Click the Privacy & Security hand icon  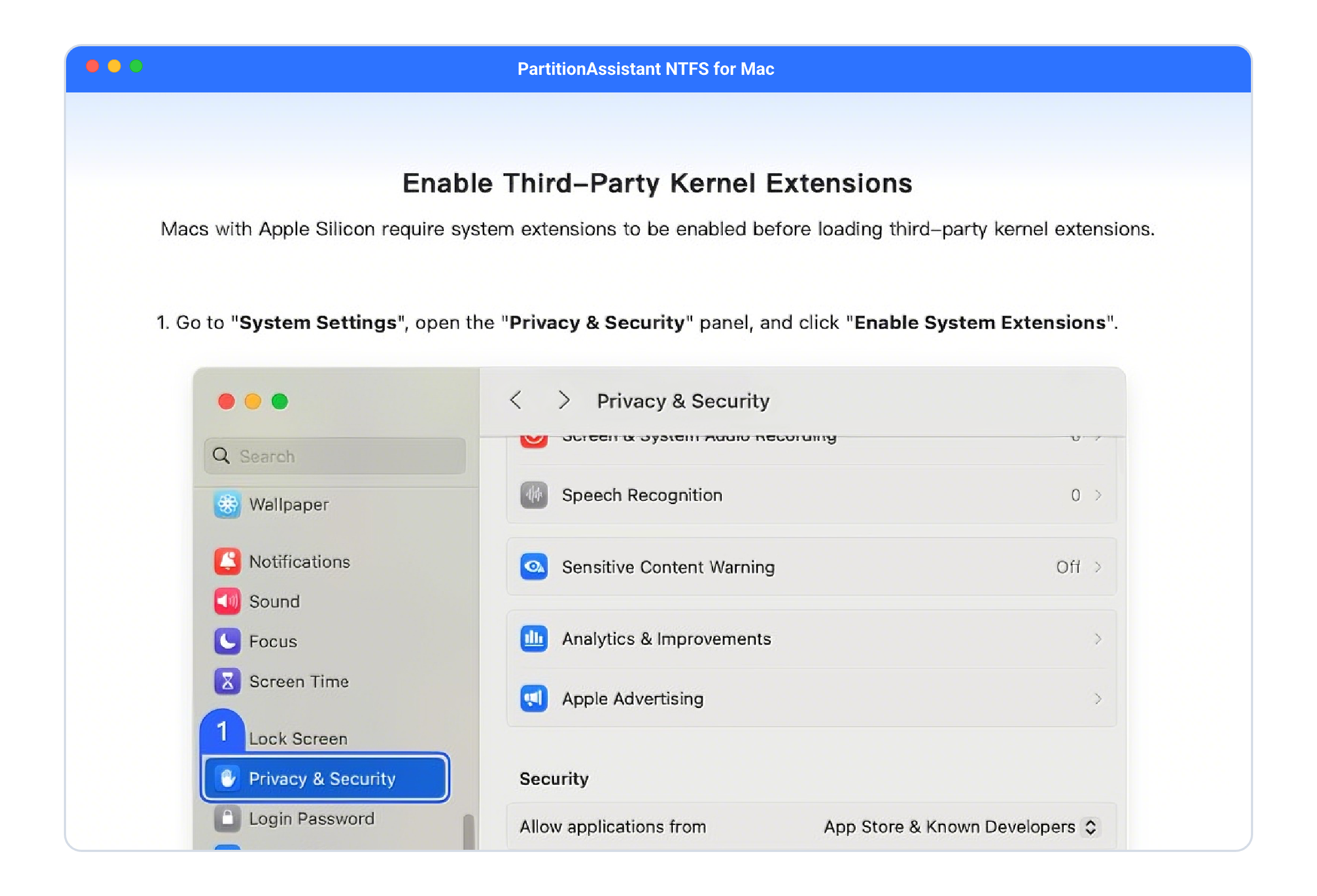(228, 778)
